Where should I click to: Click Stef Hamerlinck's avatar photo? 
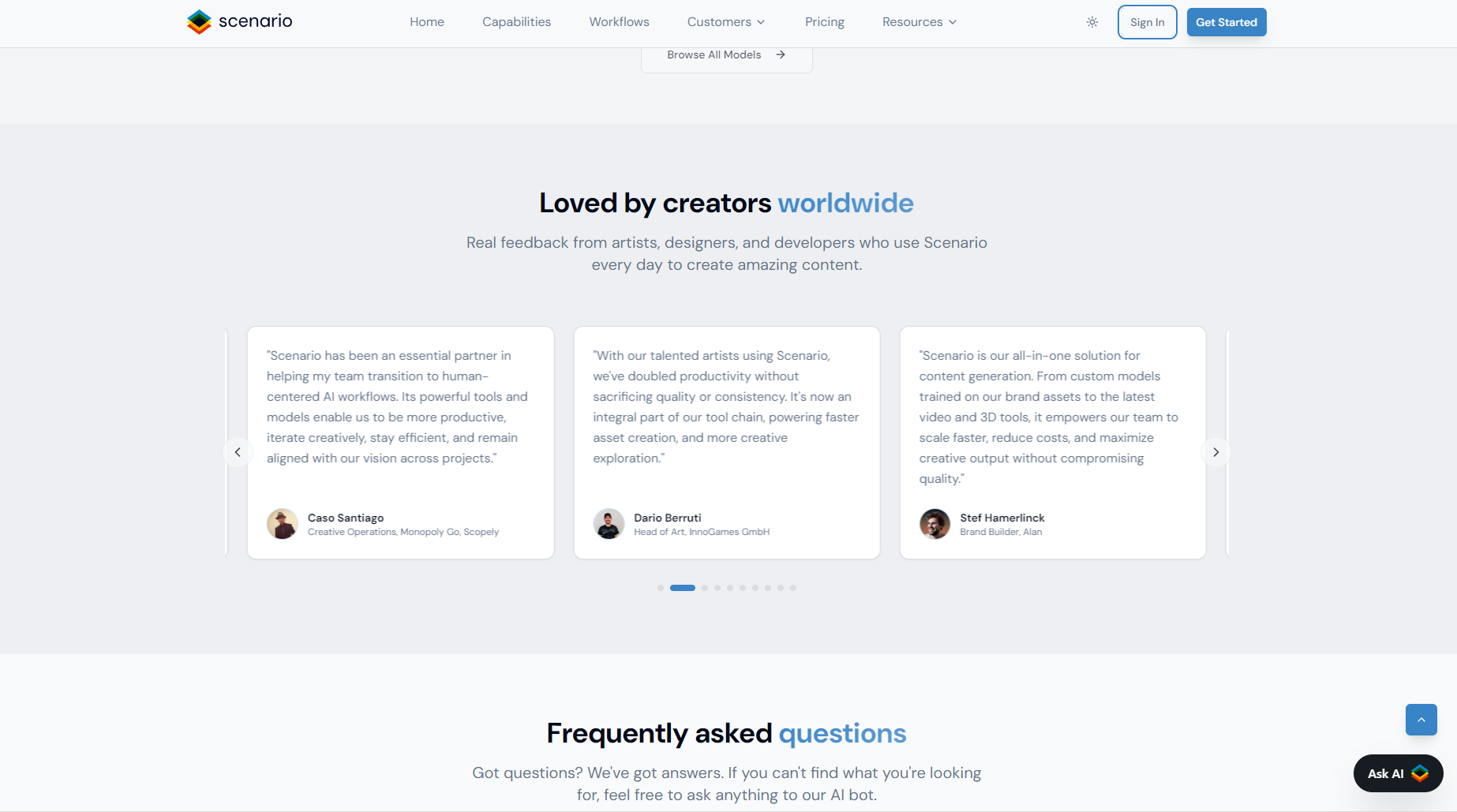(935, 524)
